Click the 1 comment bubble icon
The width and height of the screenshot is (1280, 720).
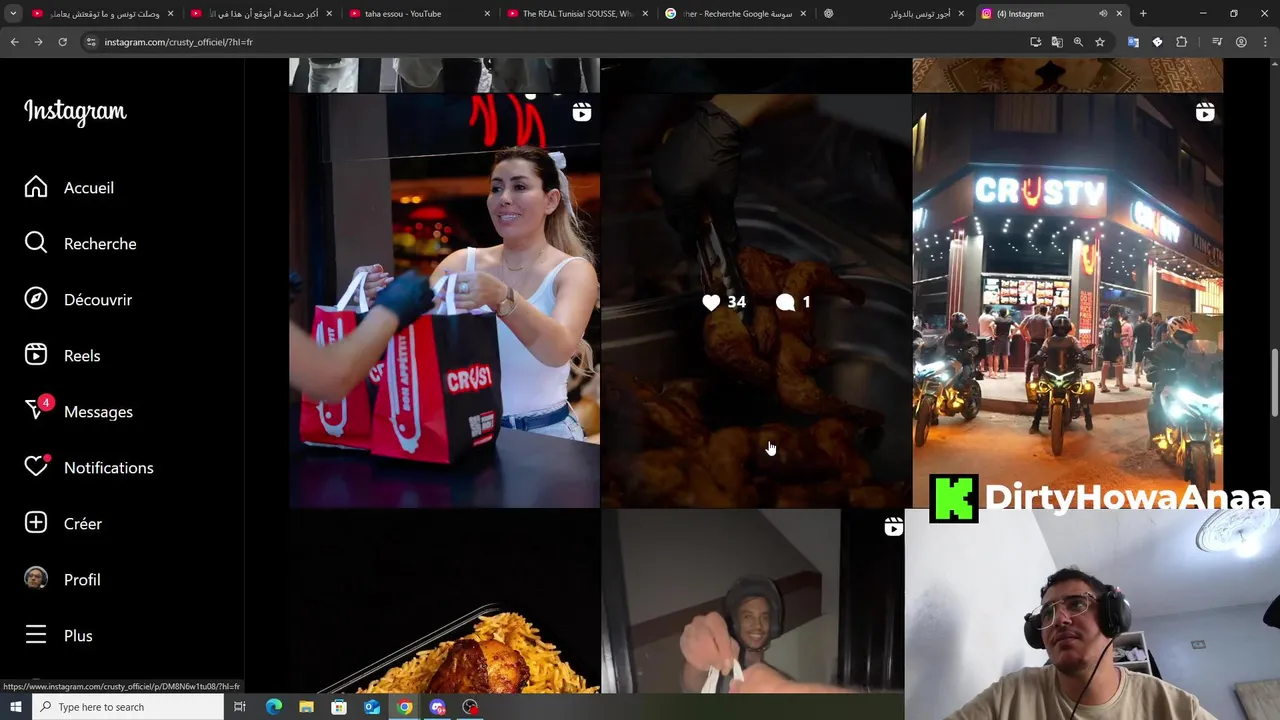(x=785, y=302)
